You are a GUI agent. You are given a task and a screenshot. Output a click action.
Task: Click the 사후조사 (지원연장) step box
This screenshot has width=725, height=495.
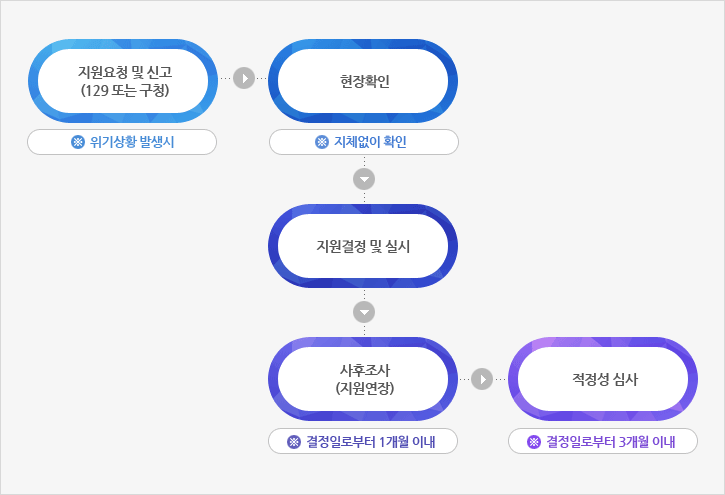point(363,379)
